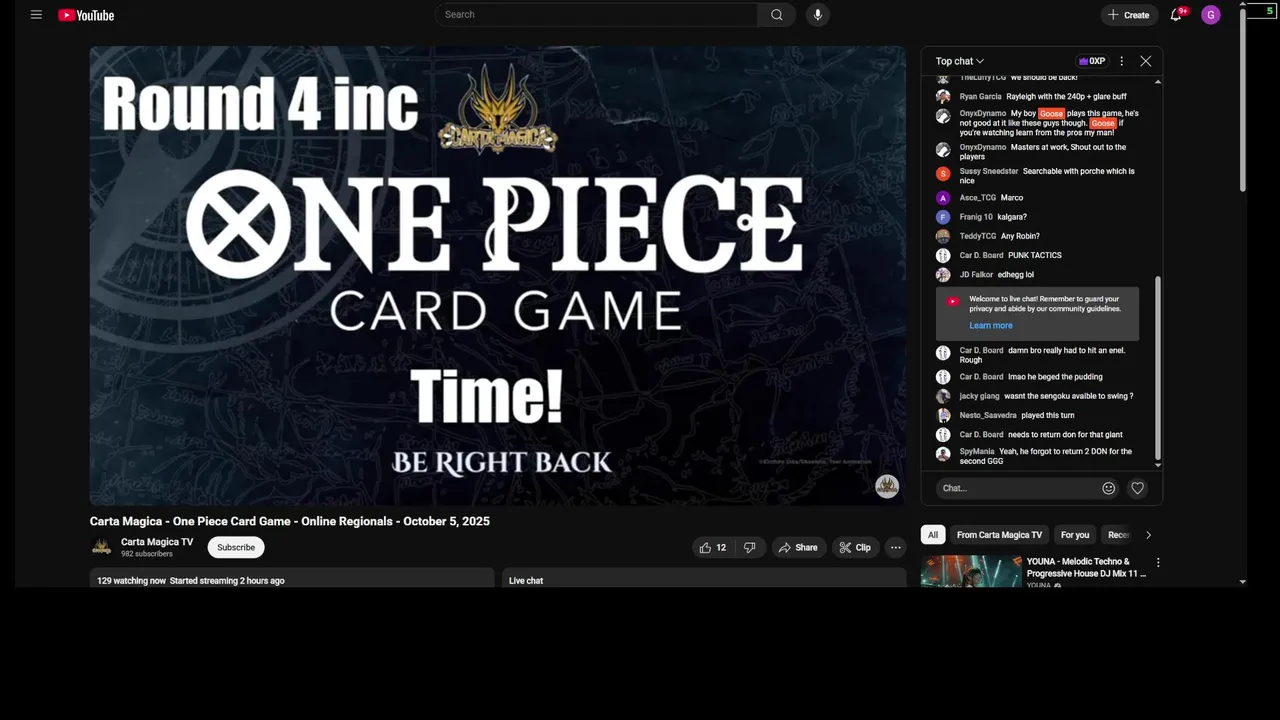1280x720 pixels.
Task: Select the For you chip
Action: pyautogui.click(x=1075, y=535)
